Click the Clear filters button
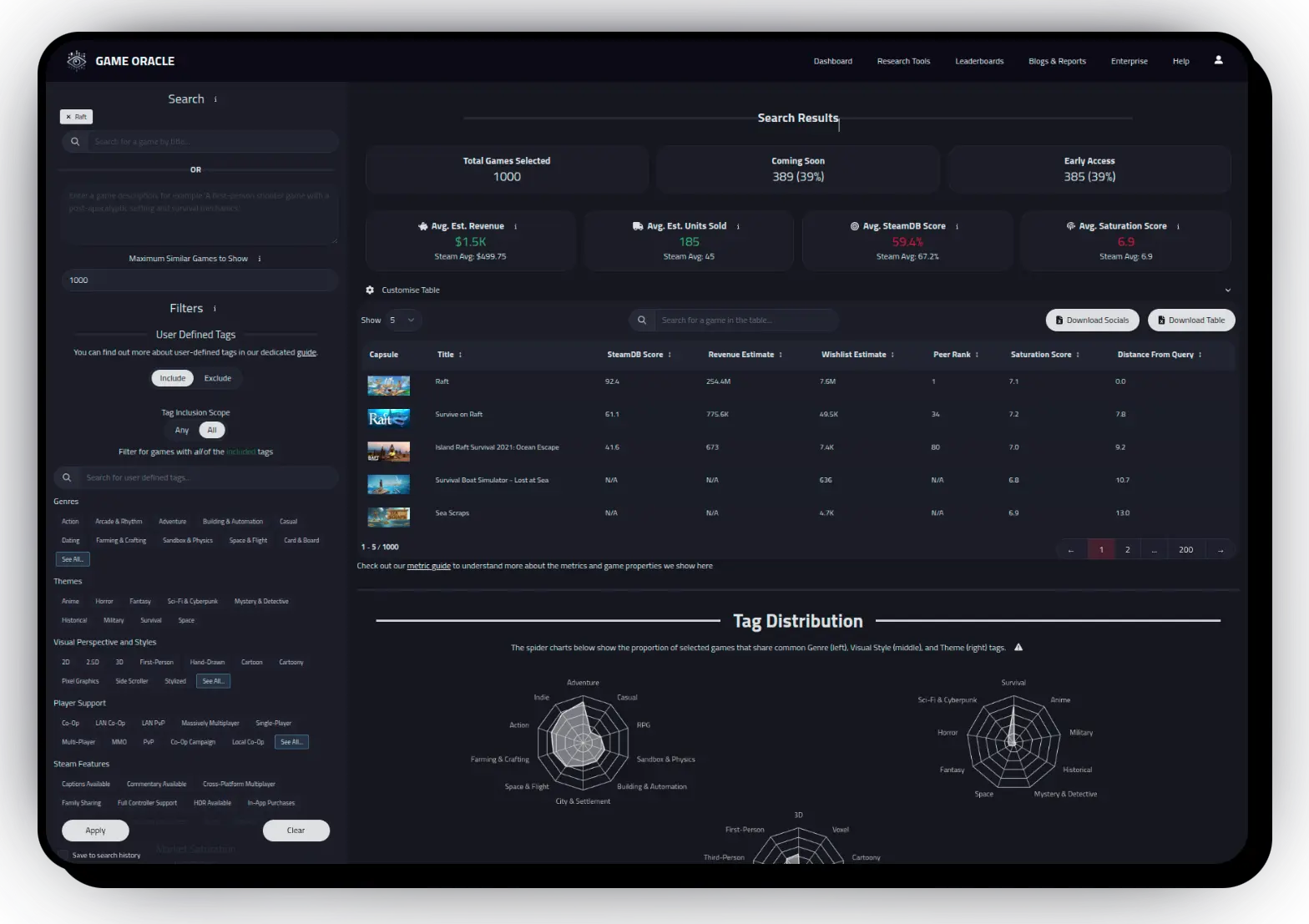 pos(296,831)
